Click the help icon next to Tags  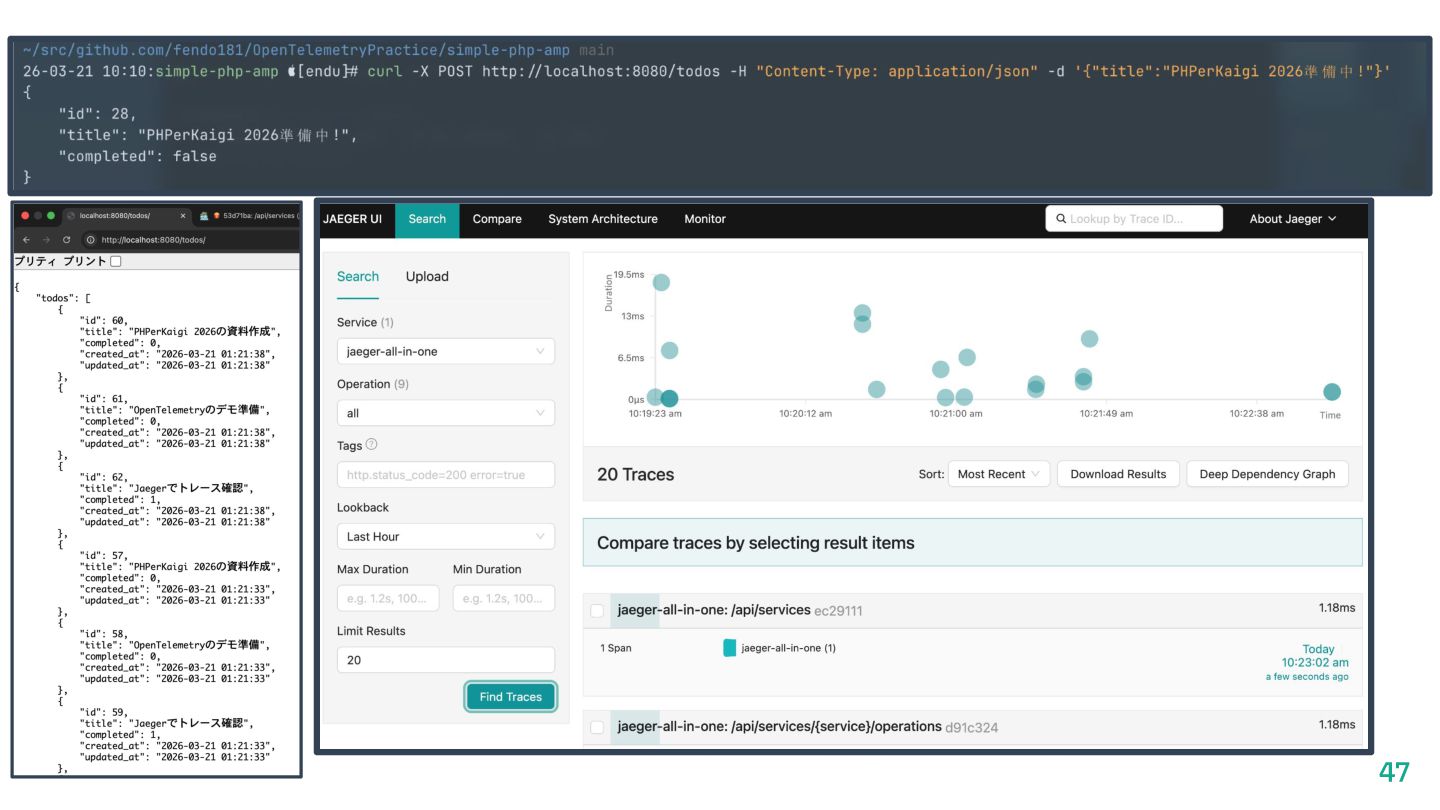(x=372, y=445)
